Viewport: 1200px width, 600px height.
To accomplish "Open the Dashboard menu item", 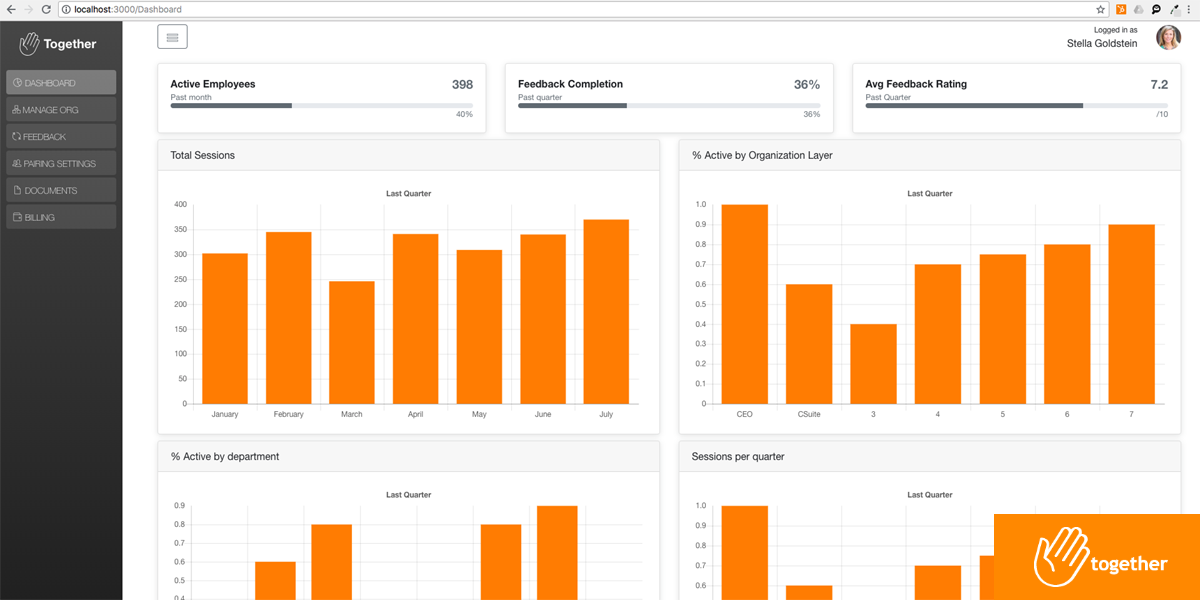I will (x=61, y=83).
